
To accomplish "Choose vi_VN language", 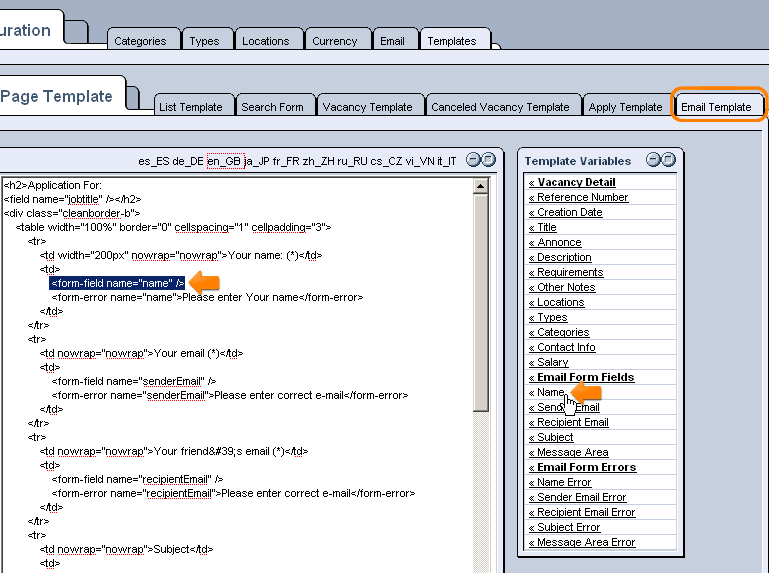I will 420,161.
